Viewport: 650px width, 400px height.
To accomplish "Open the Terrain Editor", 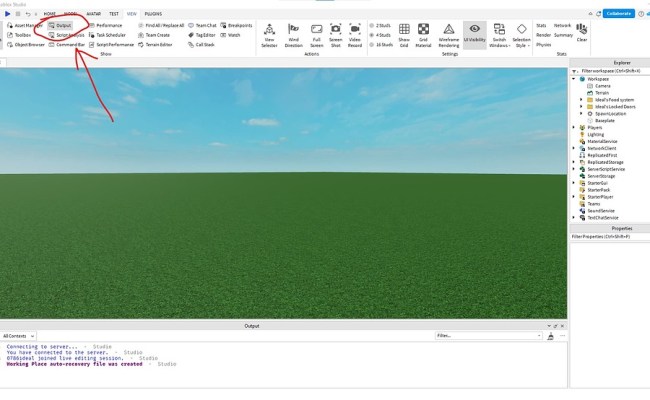I will point(155,45).
